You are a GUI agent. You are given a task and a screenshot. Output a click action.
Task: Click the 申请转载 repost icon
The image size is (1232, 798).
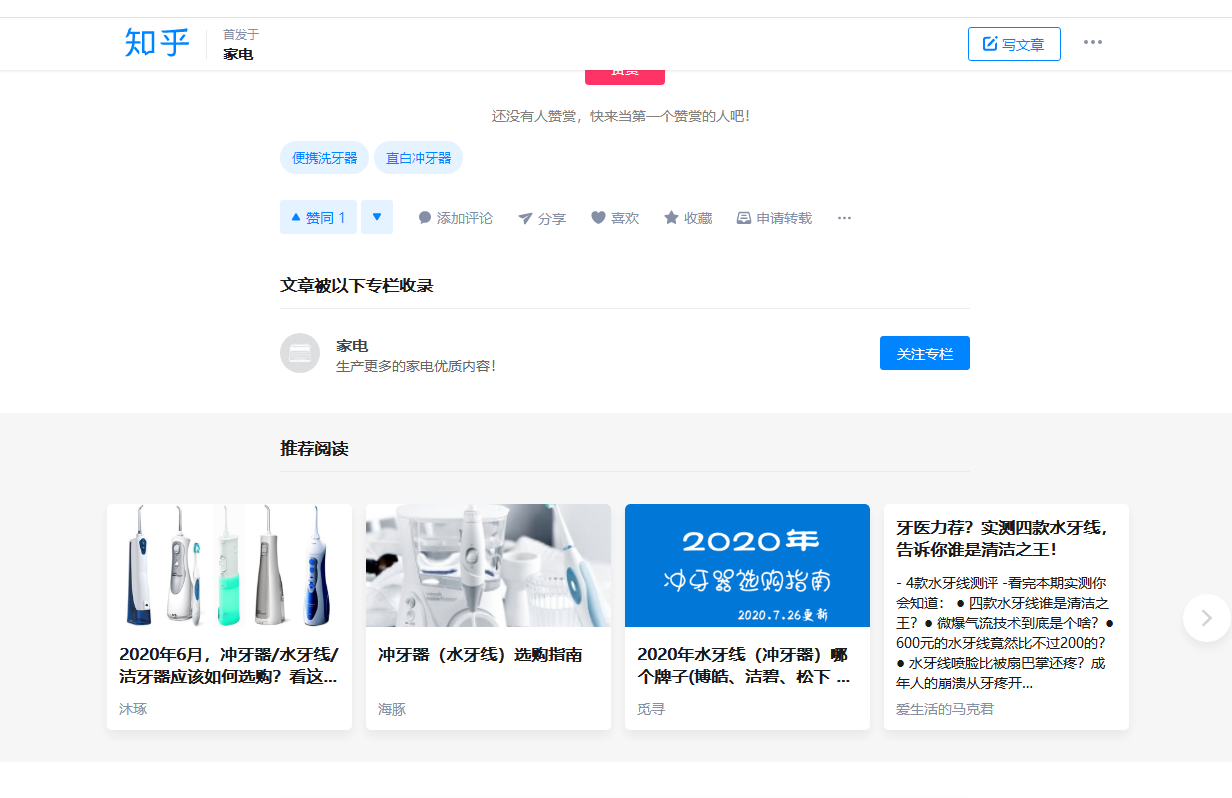click(x=744, y=218)
